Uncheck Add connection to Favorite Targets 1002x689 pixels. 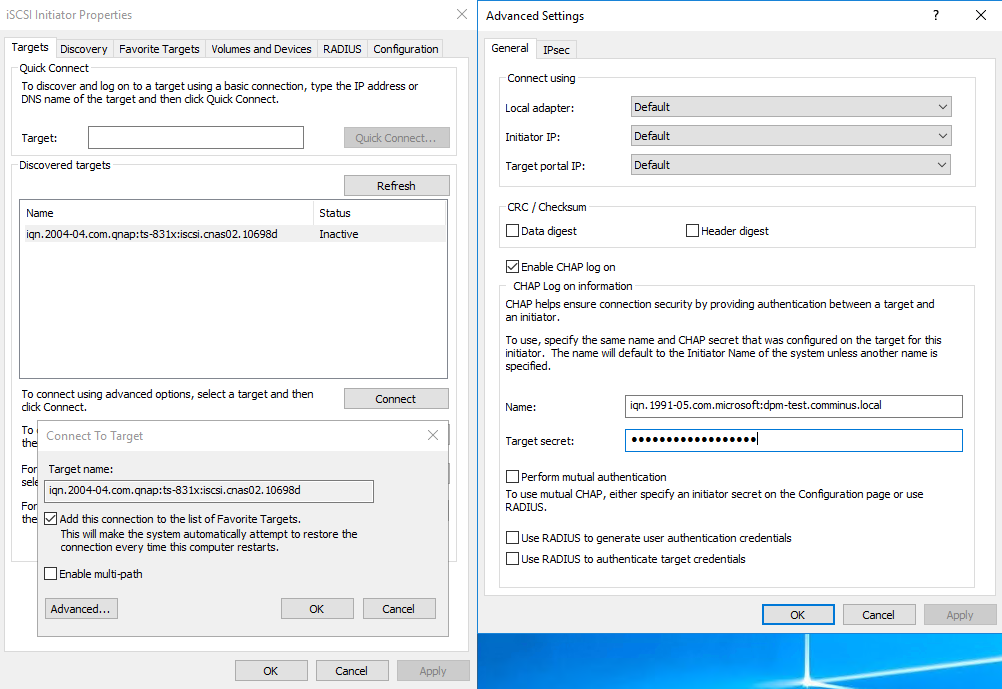(x=51, y=519)
